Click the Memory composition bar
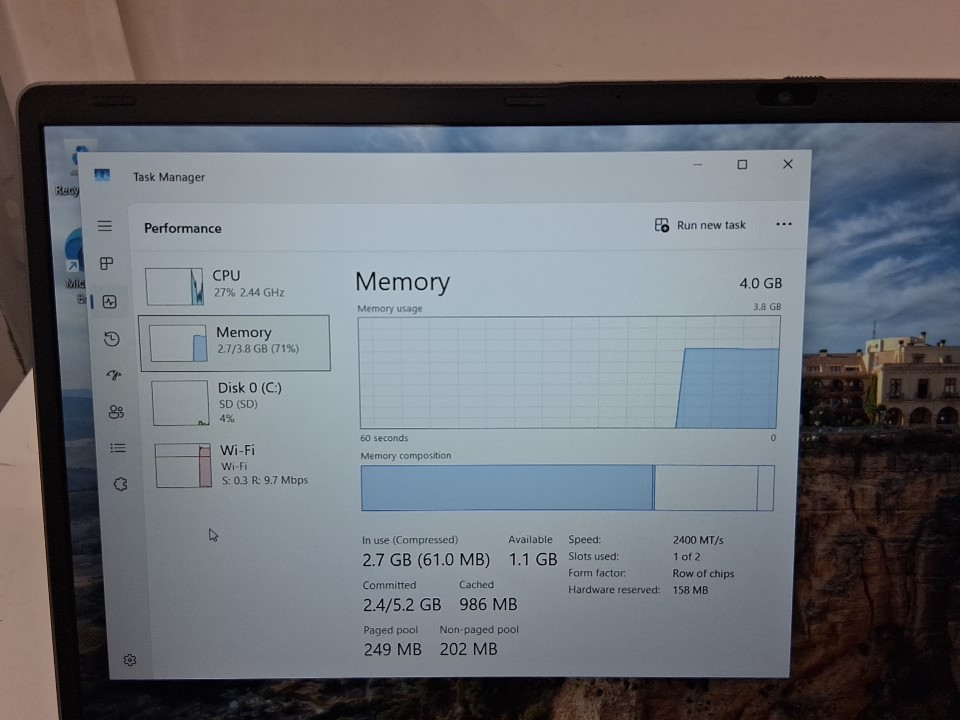This screenshot has width=960, height=720. (x=567, y=488)
